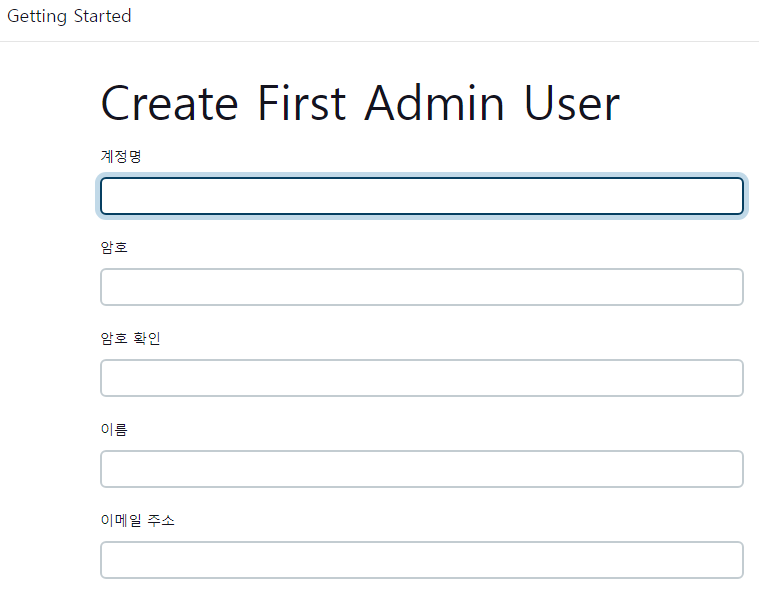Click the word Create in heading

click(170, 103)
